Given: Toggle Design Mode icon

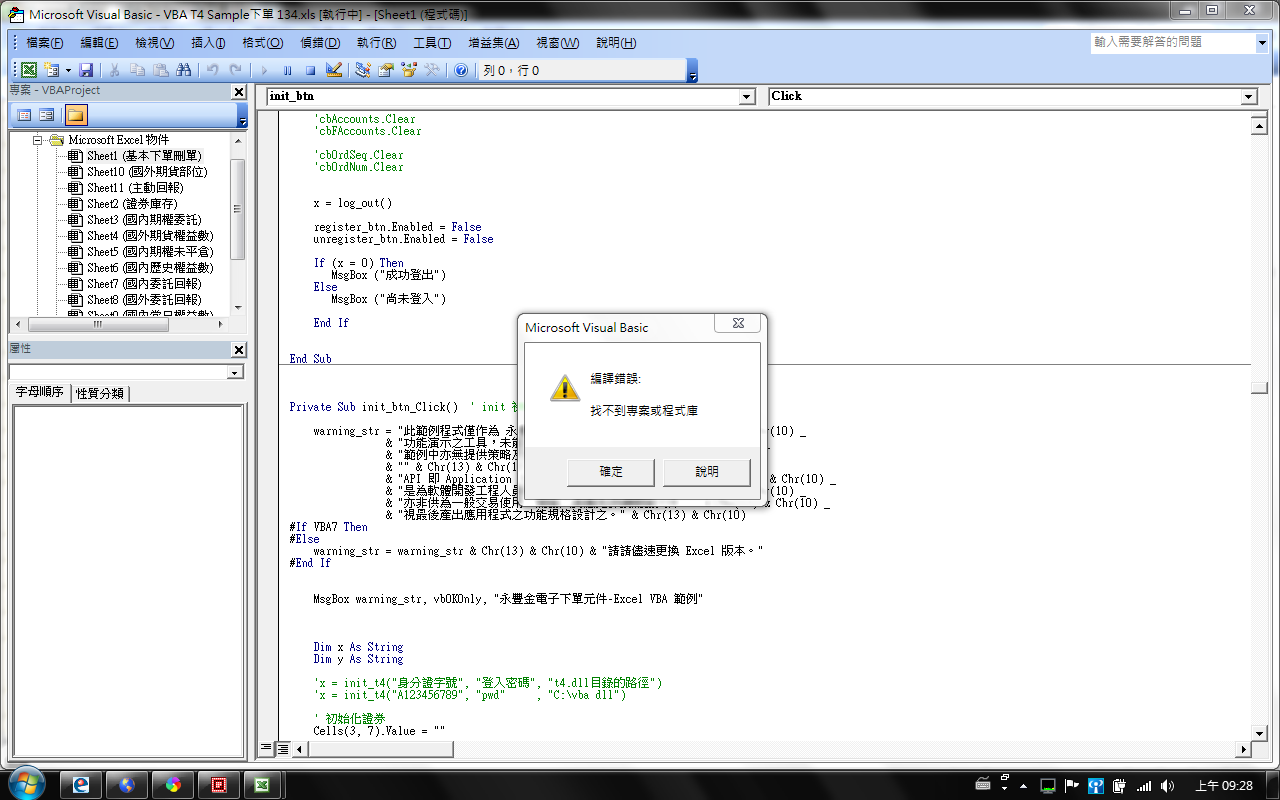Looking at the screenshot, I should (x=334, y=70).
